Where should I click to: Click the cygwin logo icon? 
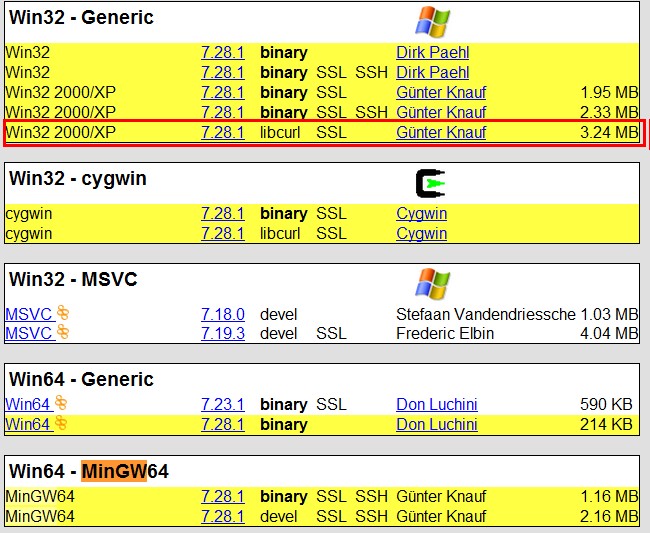(431, 183)
